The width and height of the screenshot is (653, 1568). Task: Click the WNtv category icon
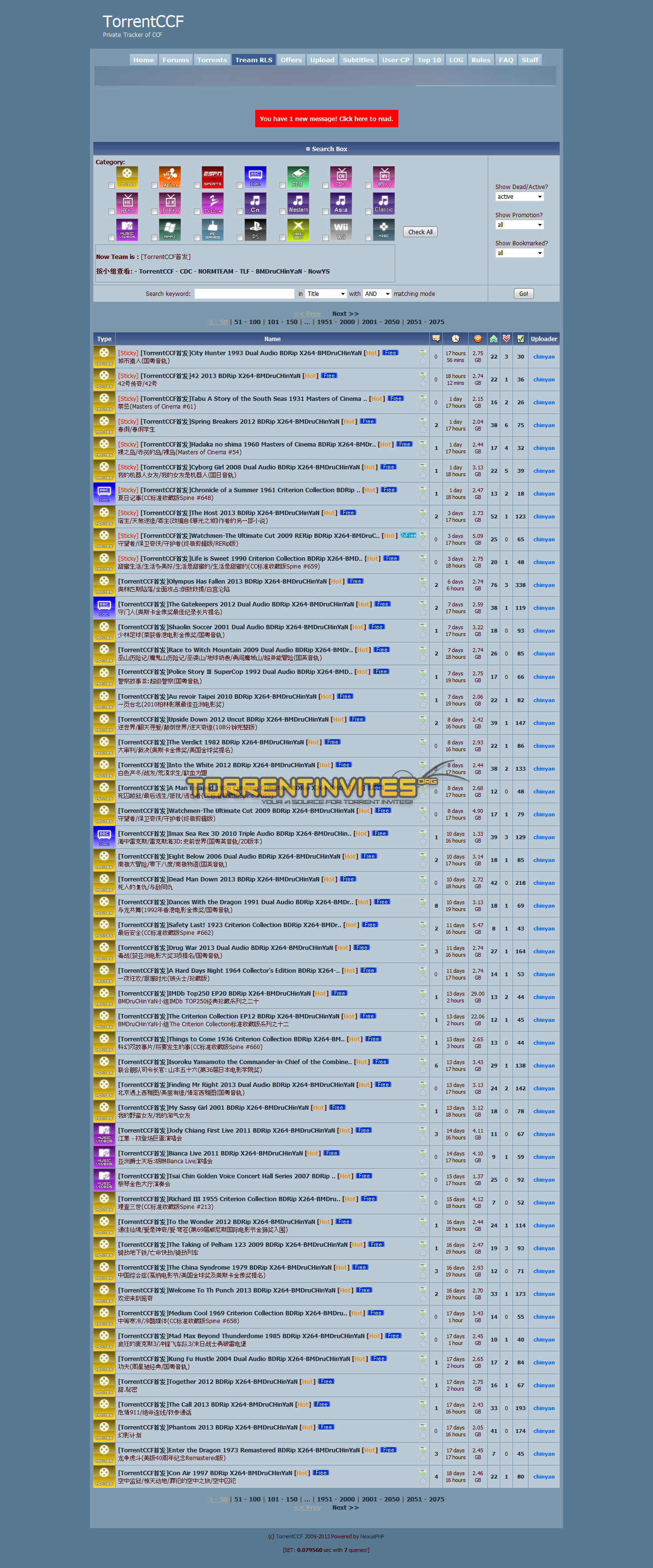coord(384,177)
